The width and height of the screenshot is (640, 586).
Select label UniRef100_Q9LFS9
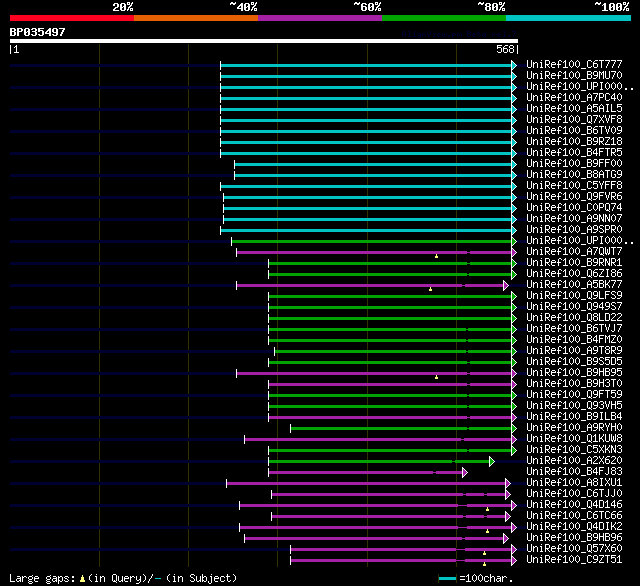(x=574, y=295)
